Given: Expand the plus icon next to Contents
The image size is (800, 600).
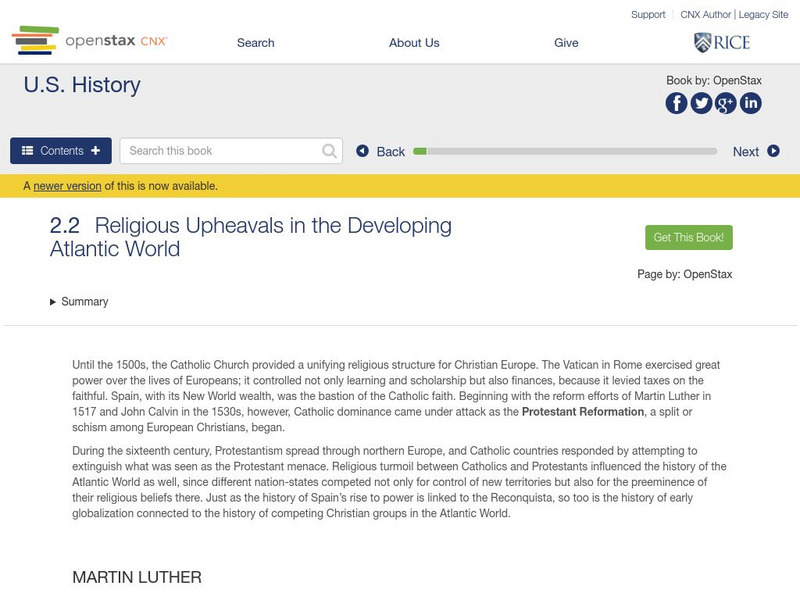Looking at the screenshot, I should (x=95, y=150).
